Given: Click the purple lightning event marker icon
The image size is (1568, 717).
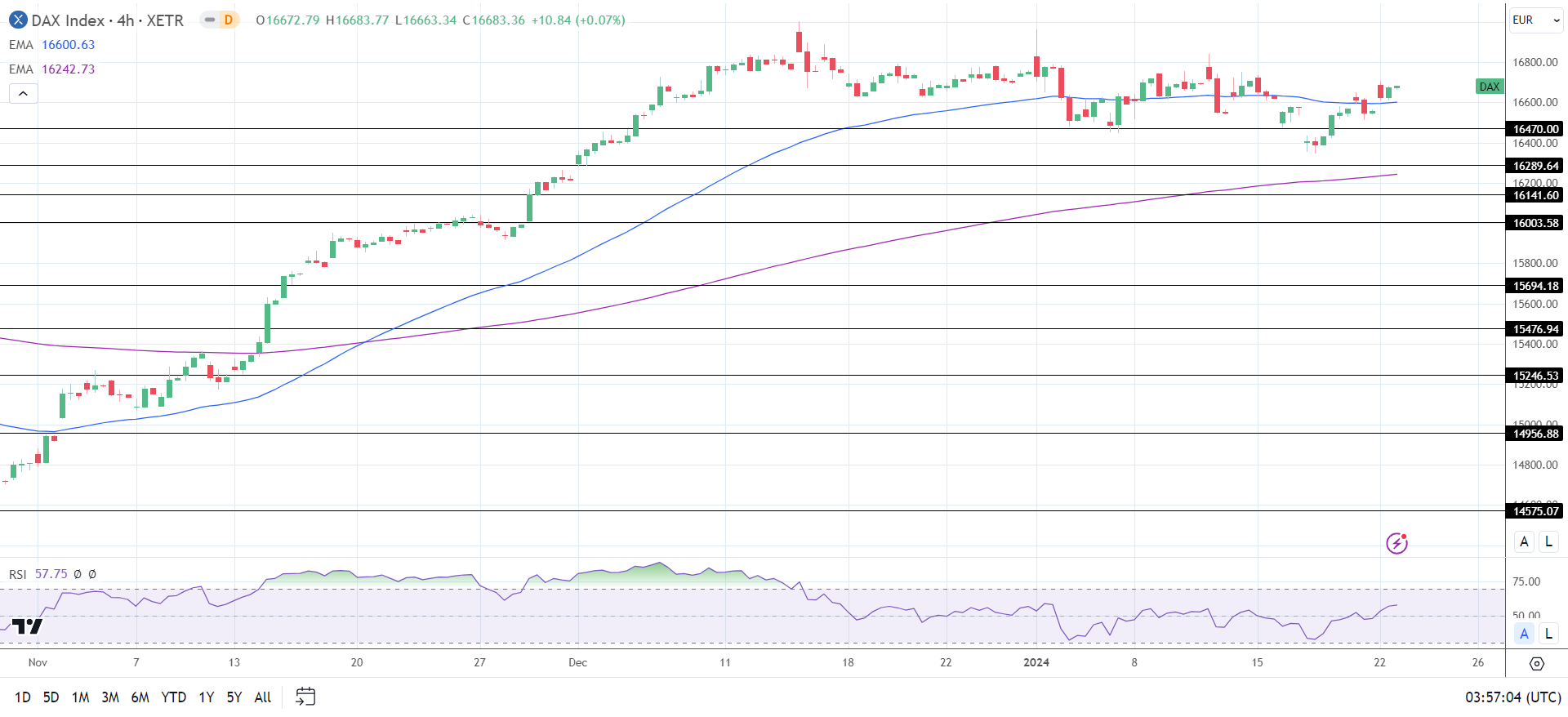Looking at the screenshot, I should tap(1396, 543).
